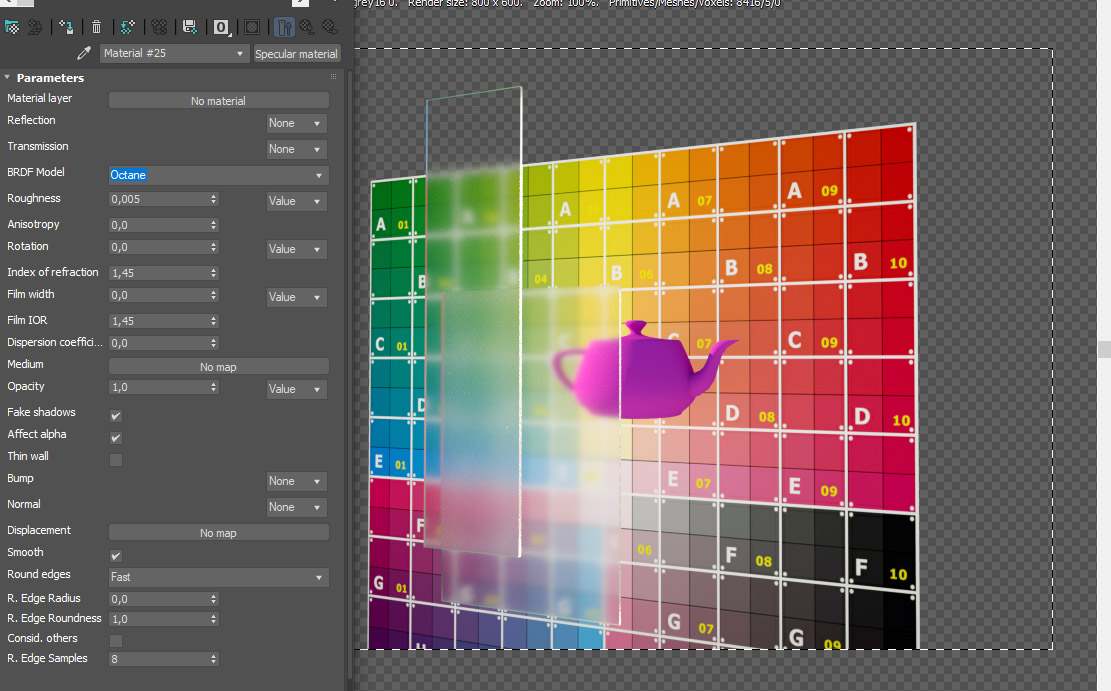Click the Get Material icon
The height and width of the screenshot is (691, 1111).
pyautogui.click(x=12, y=27)
